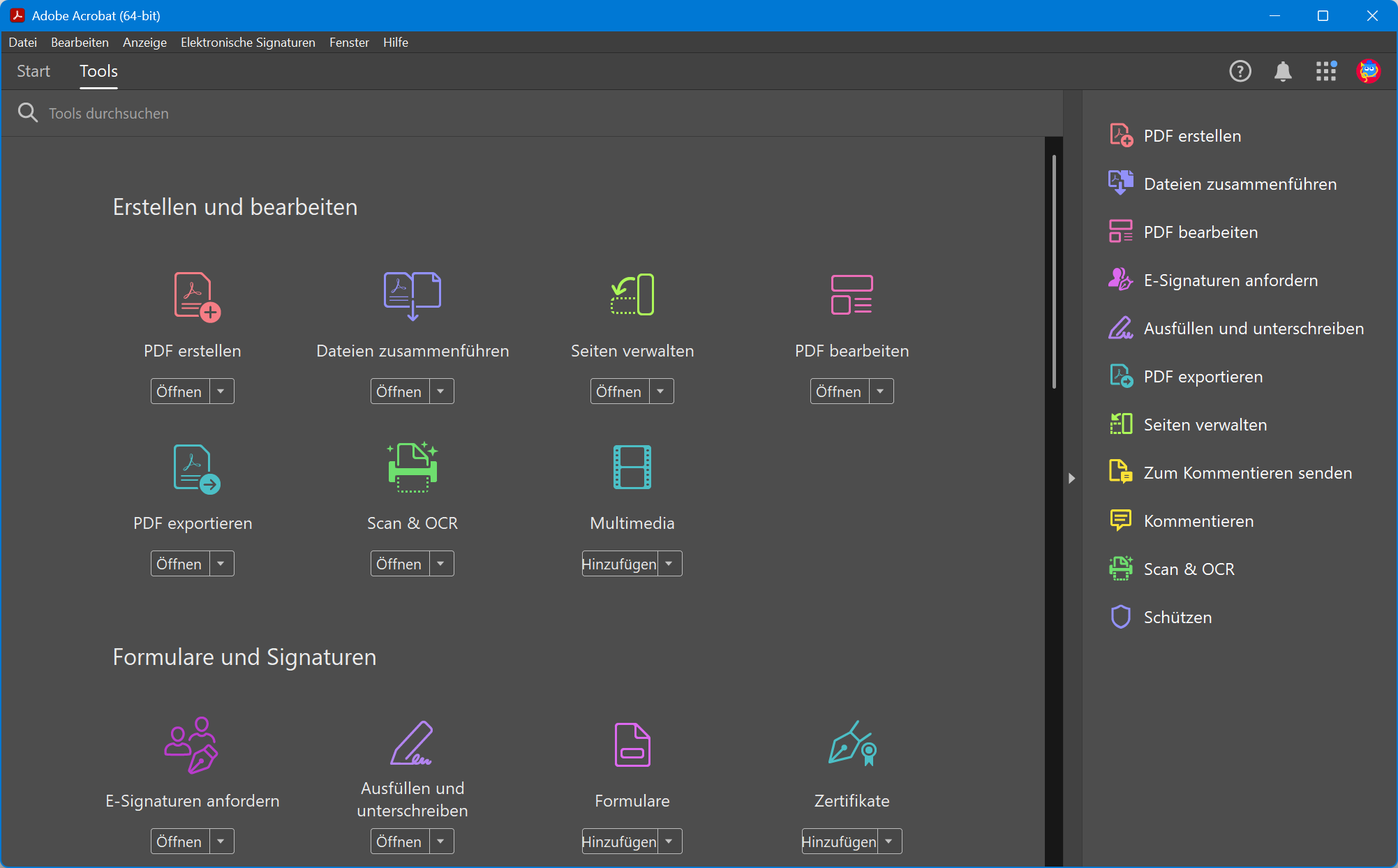
Task: Select PDF erstellen in right sidebar
Action: [x=1175, y=136]
